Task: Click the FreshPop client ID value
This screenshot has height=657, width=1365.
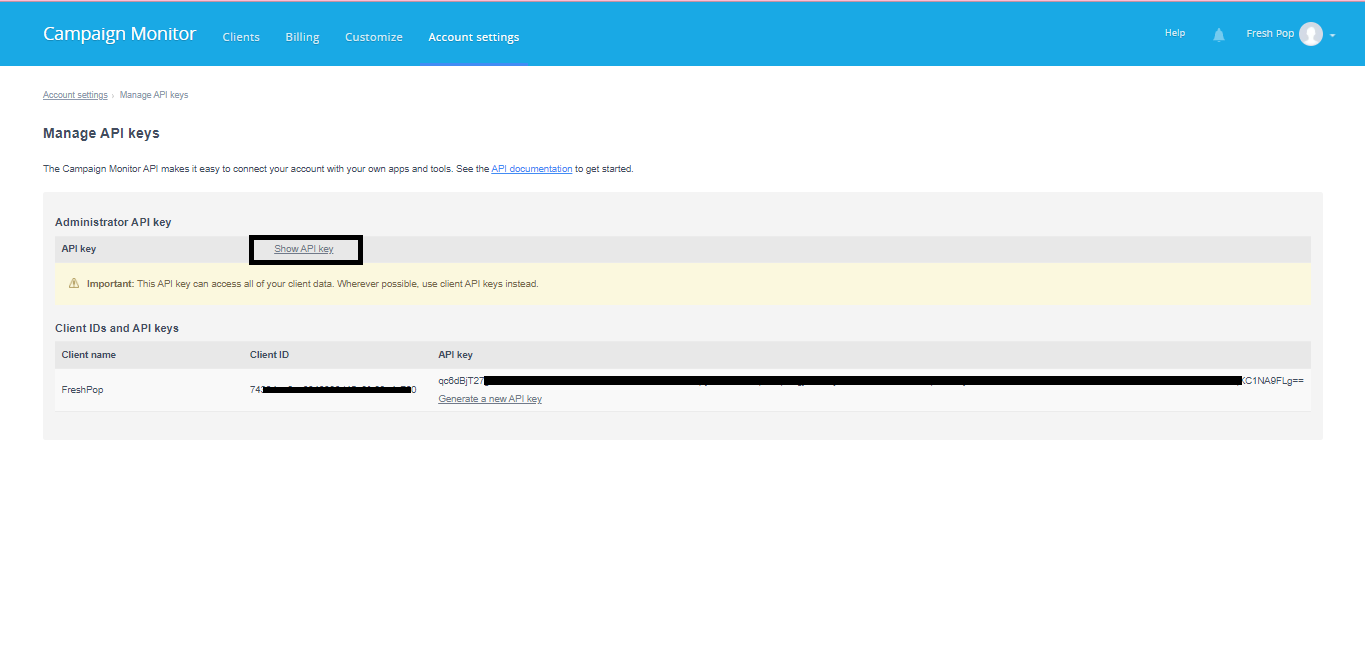Action: click(x=333, y=390)
